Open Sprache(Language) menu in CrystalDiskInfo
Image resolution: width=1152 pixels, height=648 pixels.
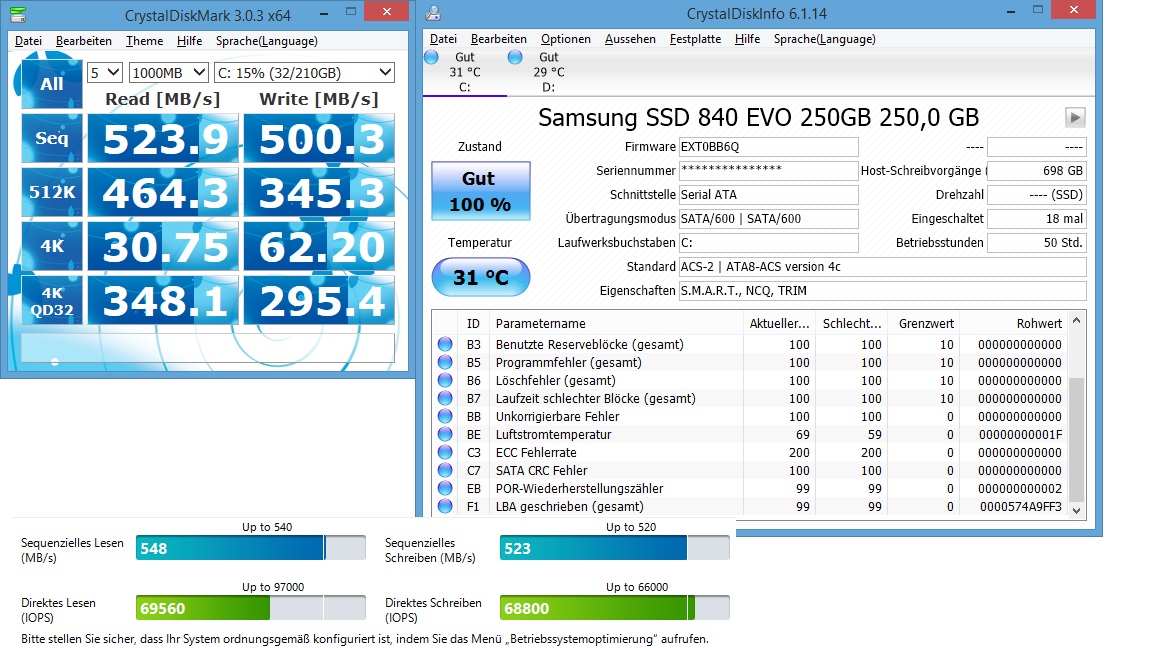(824, 39)
